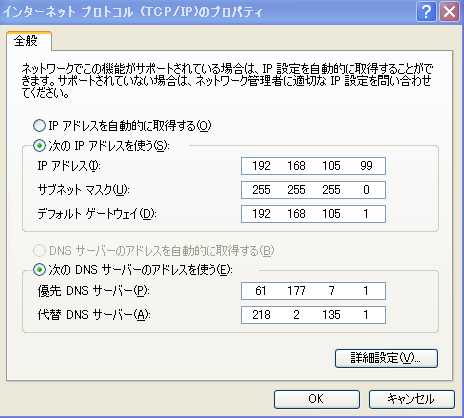Select '次の DNS サーバーのアドレスを使う' radio button

(x=39, y=270)
